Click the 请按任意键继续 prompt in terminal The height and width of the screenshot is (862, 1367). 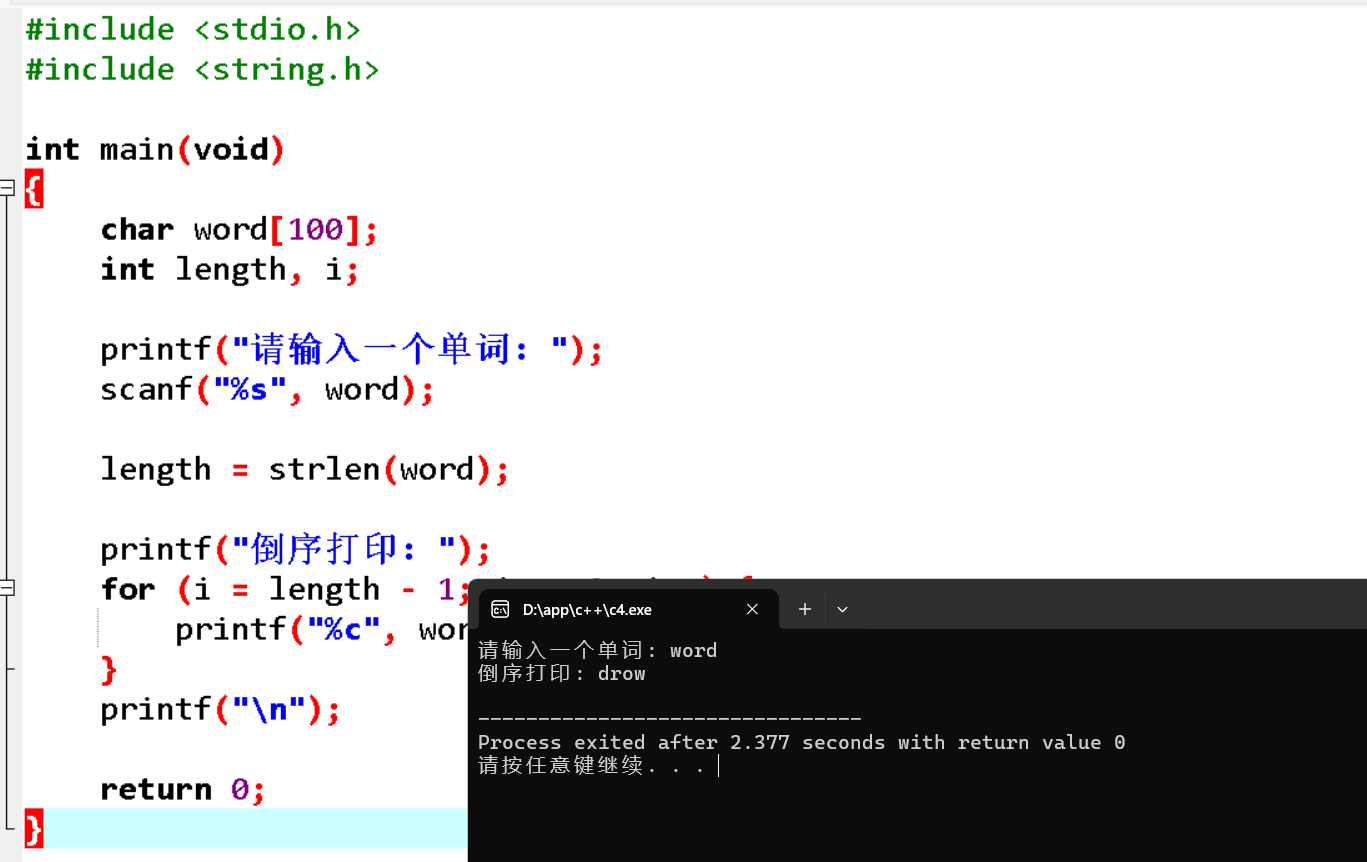591,766
